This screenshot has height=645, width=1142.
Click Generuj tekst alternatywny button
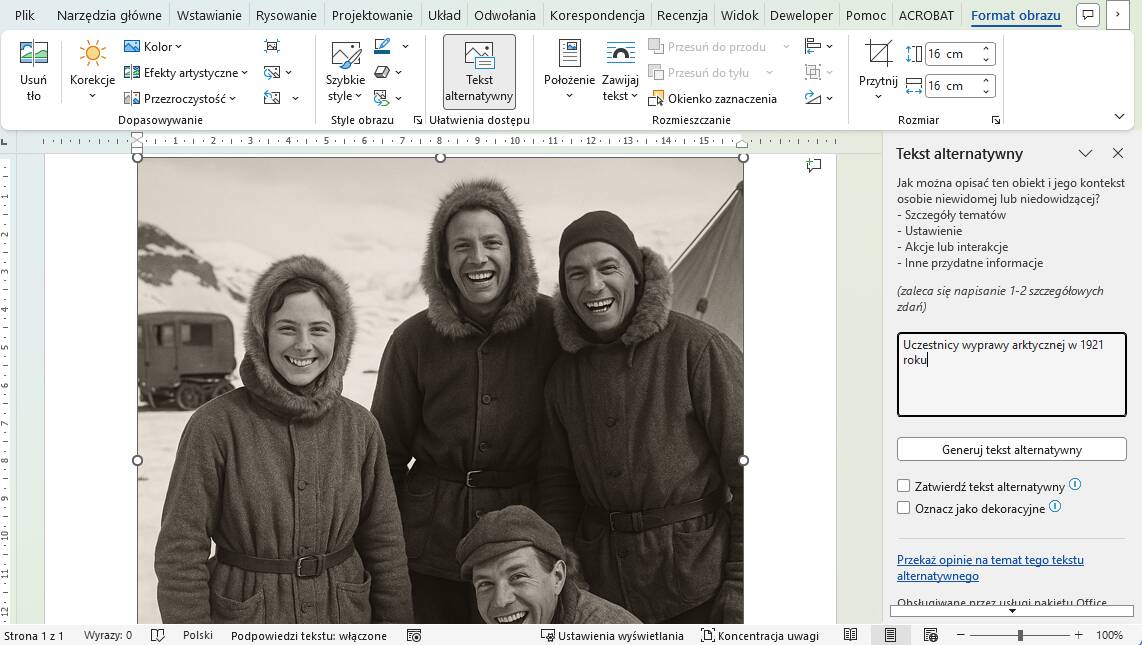click(1011, 449)
